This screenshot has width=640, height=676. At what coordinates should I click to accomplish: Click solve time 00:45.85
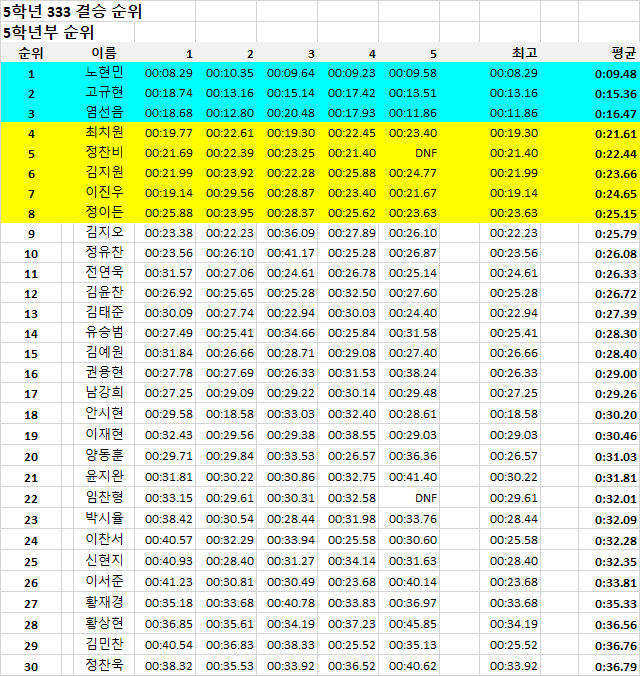point(413,624)
